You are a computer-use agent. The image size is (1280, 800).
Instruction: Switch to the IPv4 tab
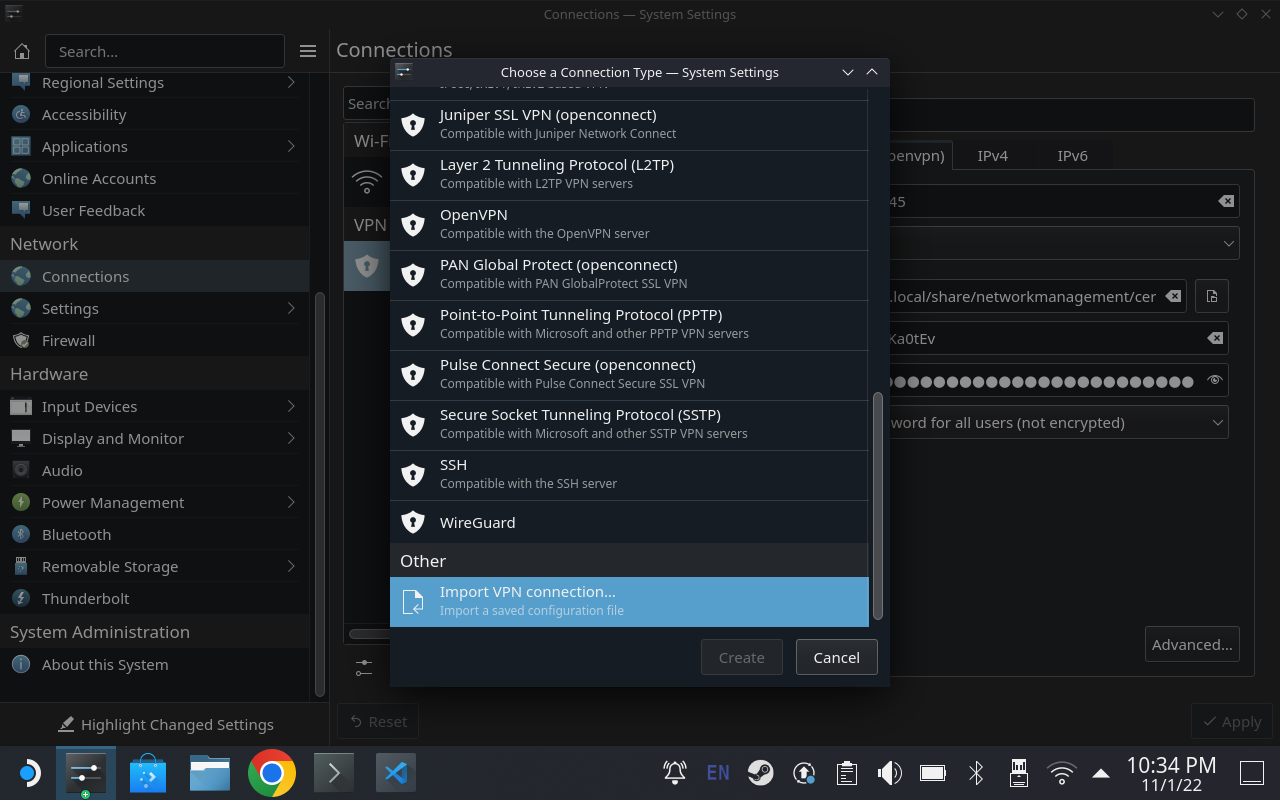tap(992, 156)
